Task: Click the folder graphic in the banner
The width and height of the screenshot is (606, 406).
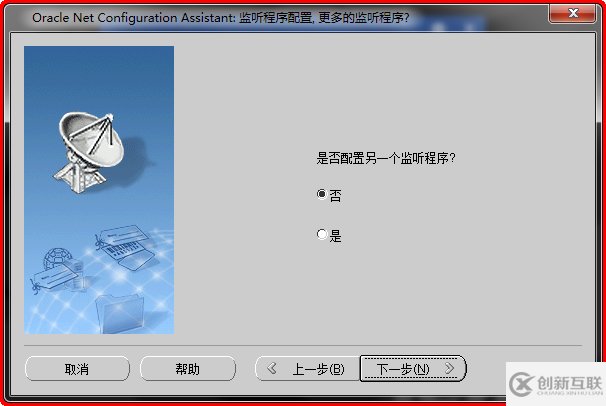Action: [x=120, y=314]
